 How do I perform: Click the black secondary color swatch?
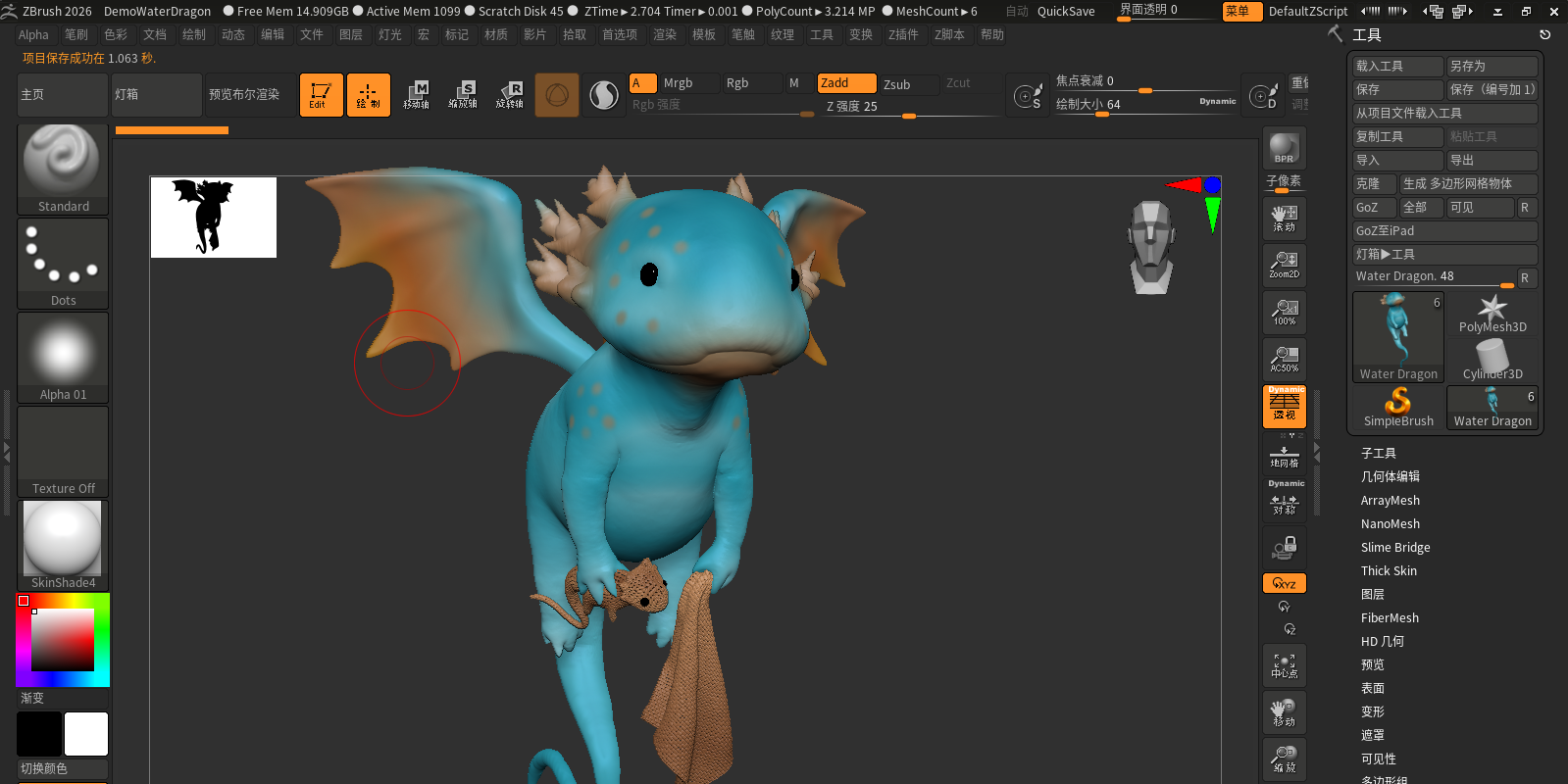pos(39,734)
